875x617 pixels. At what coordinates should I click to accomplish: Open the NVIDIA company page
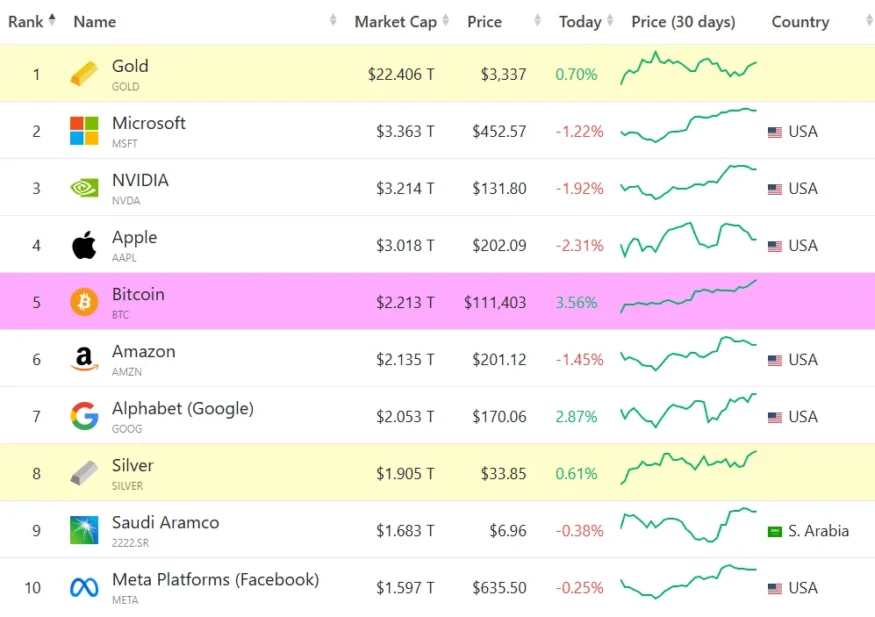(x=140, y=180)
